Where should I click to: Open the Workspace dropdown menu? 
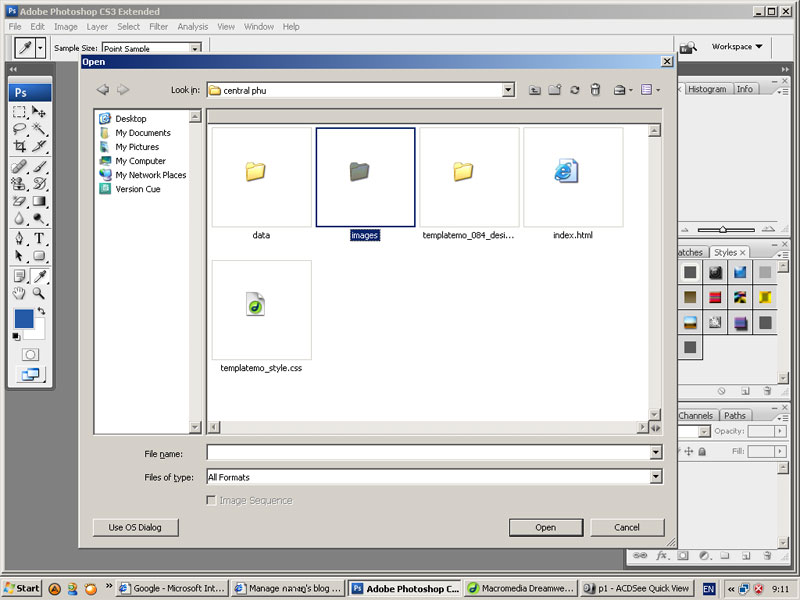pos(737,46)
